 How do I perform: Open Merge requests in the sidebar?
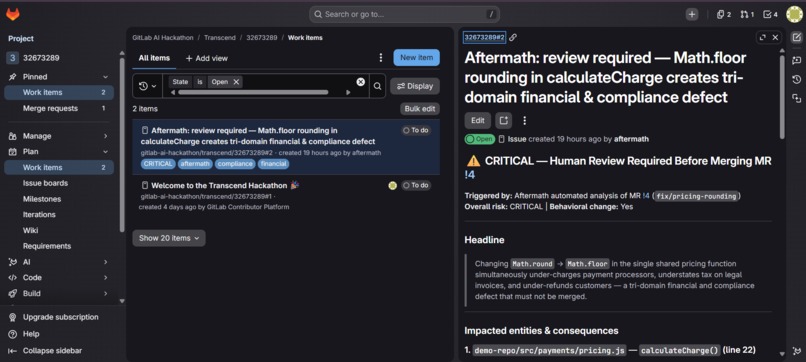coord(59,108)
